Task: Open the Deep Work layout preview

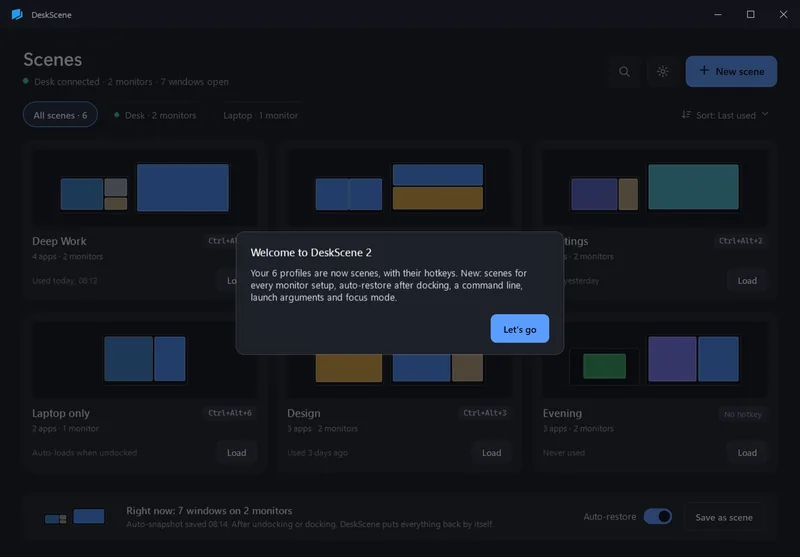Action: coord(144,187)
